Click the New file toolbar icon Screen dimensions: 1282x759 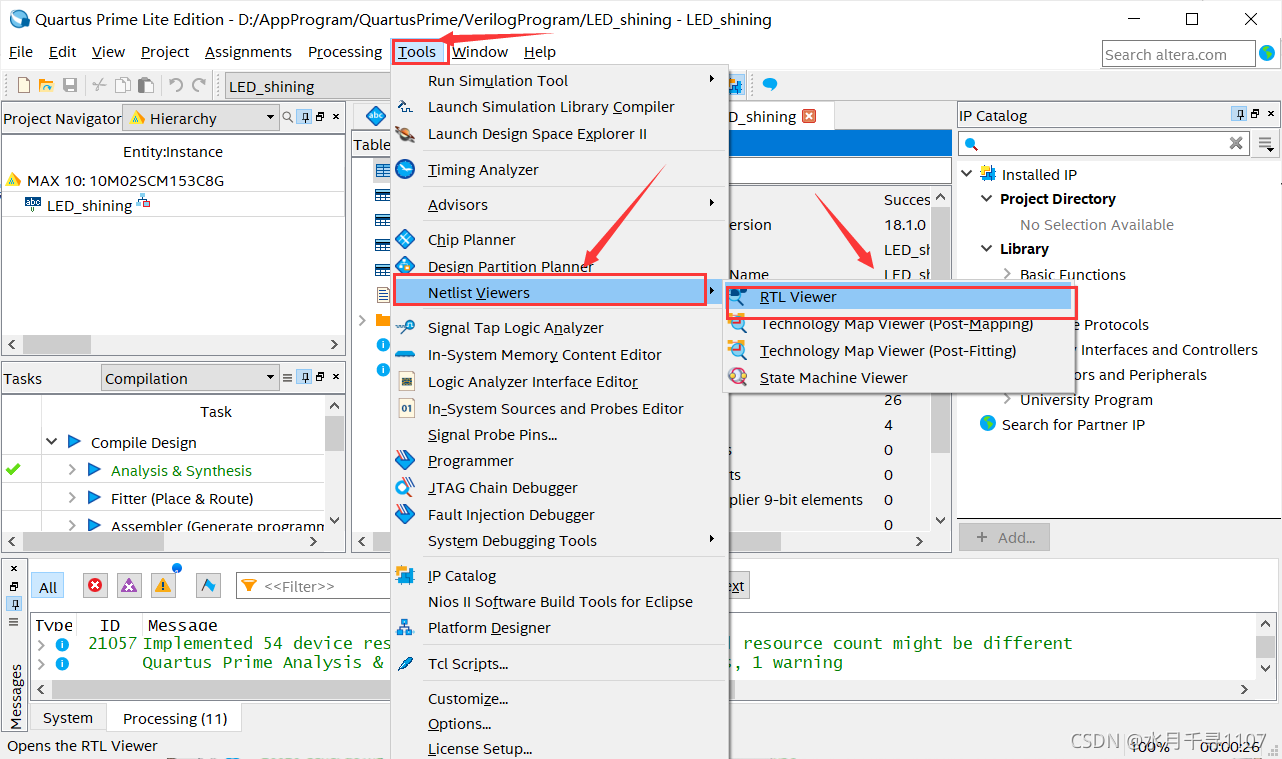24,86
